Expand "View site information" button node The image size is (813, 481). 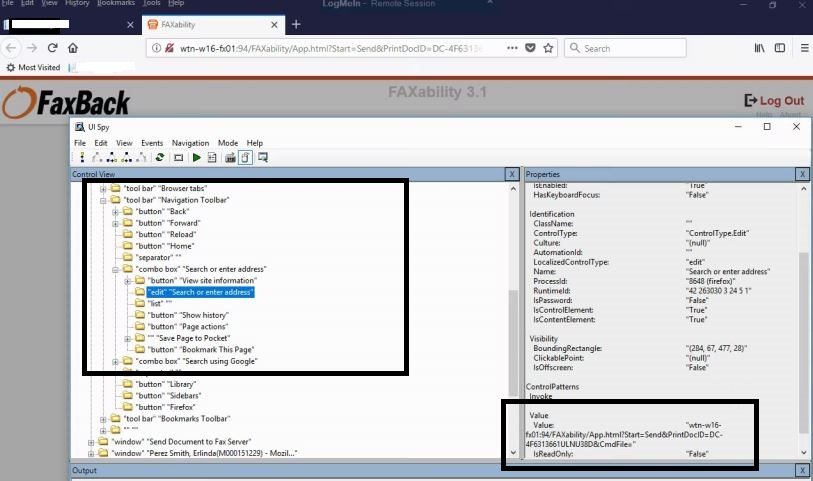[128, 281]
